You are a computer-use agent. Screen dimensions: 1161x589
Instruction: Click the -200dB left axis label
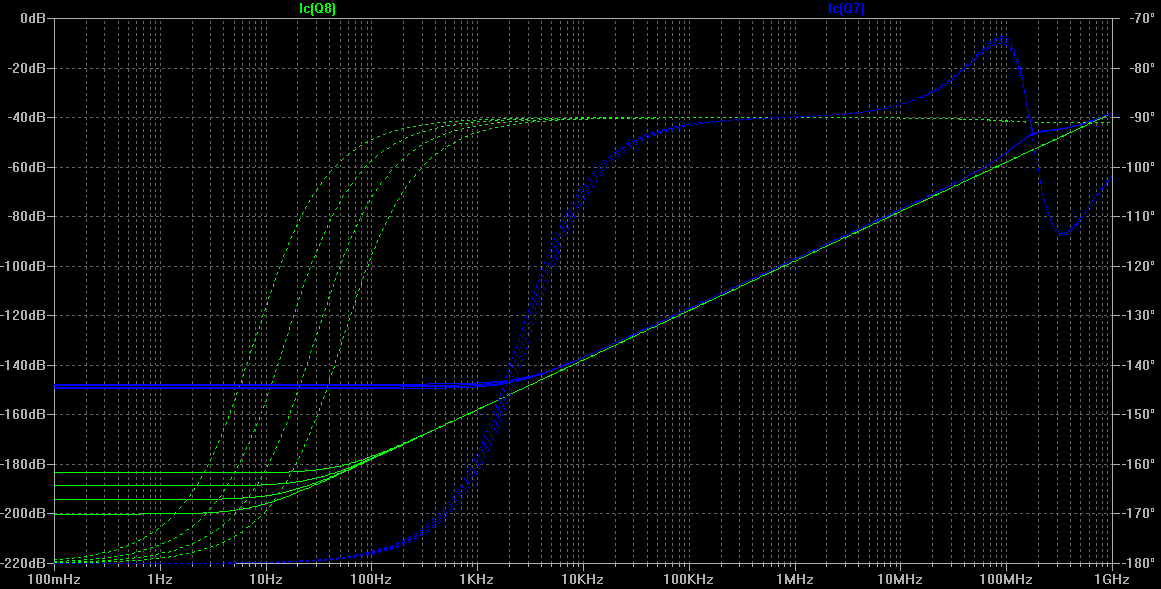coord(25,513)
